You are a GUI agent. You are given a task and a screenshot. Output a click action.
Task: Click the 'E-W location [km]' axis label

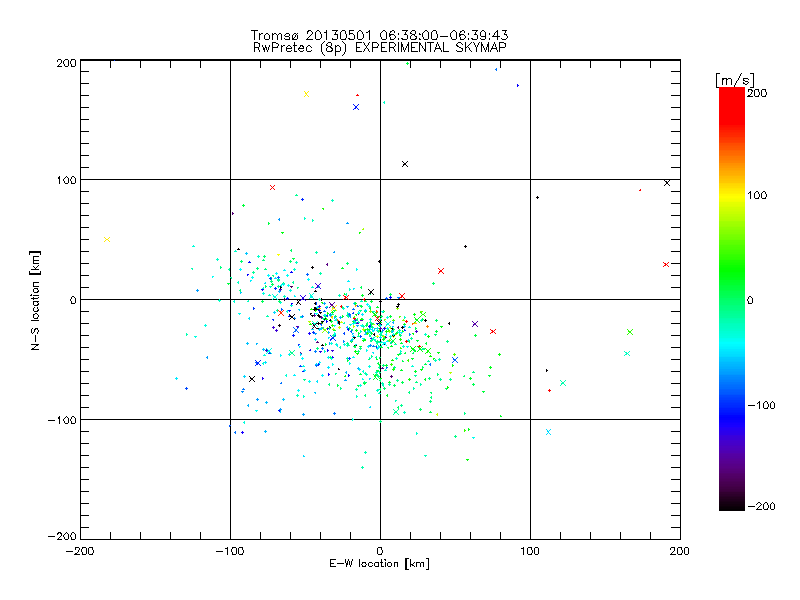[x=379, y=564]
